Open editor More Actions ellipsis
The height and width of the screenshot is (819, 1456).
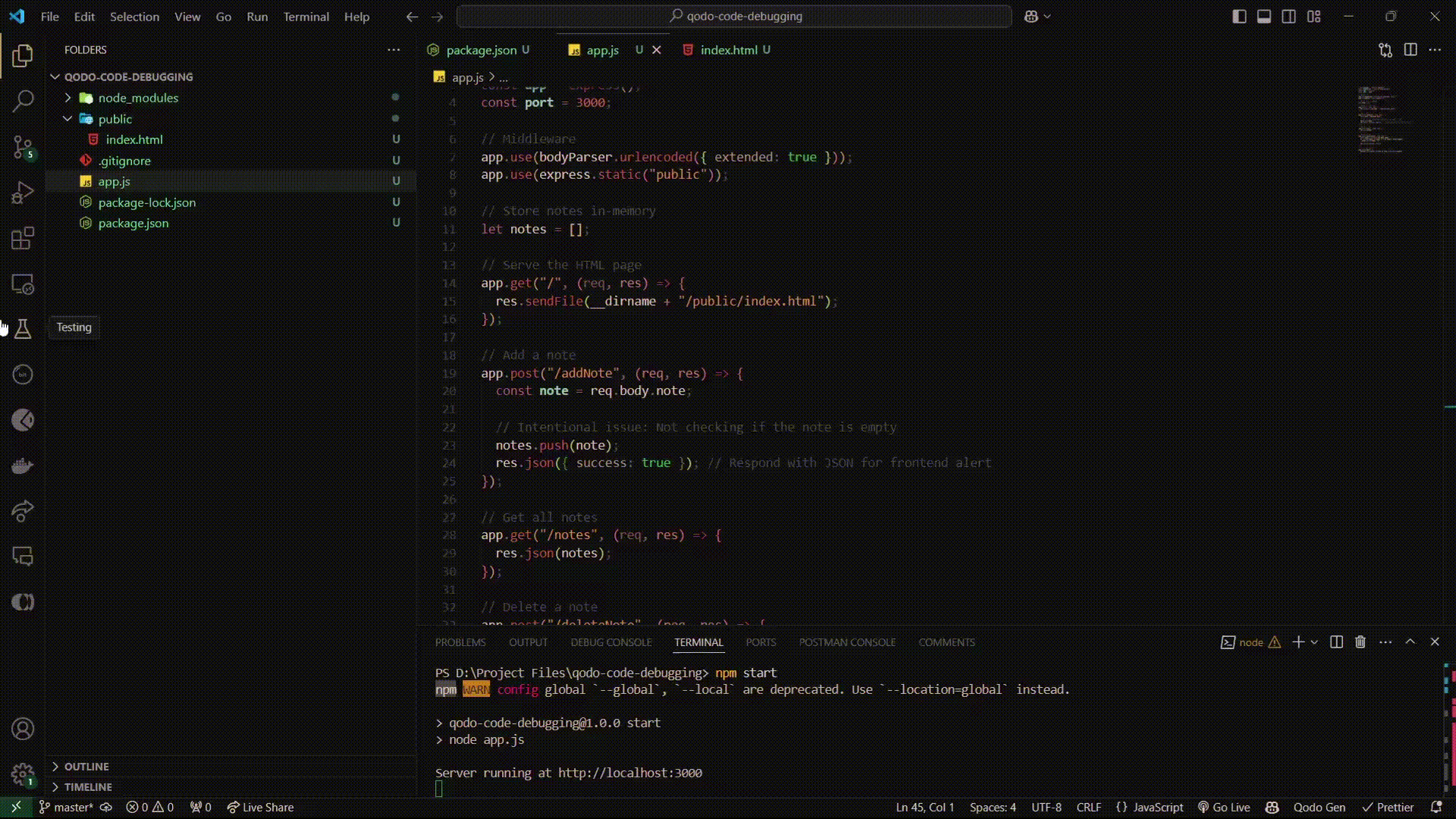pos(1435,50)
